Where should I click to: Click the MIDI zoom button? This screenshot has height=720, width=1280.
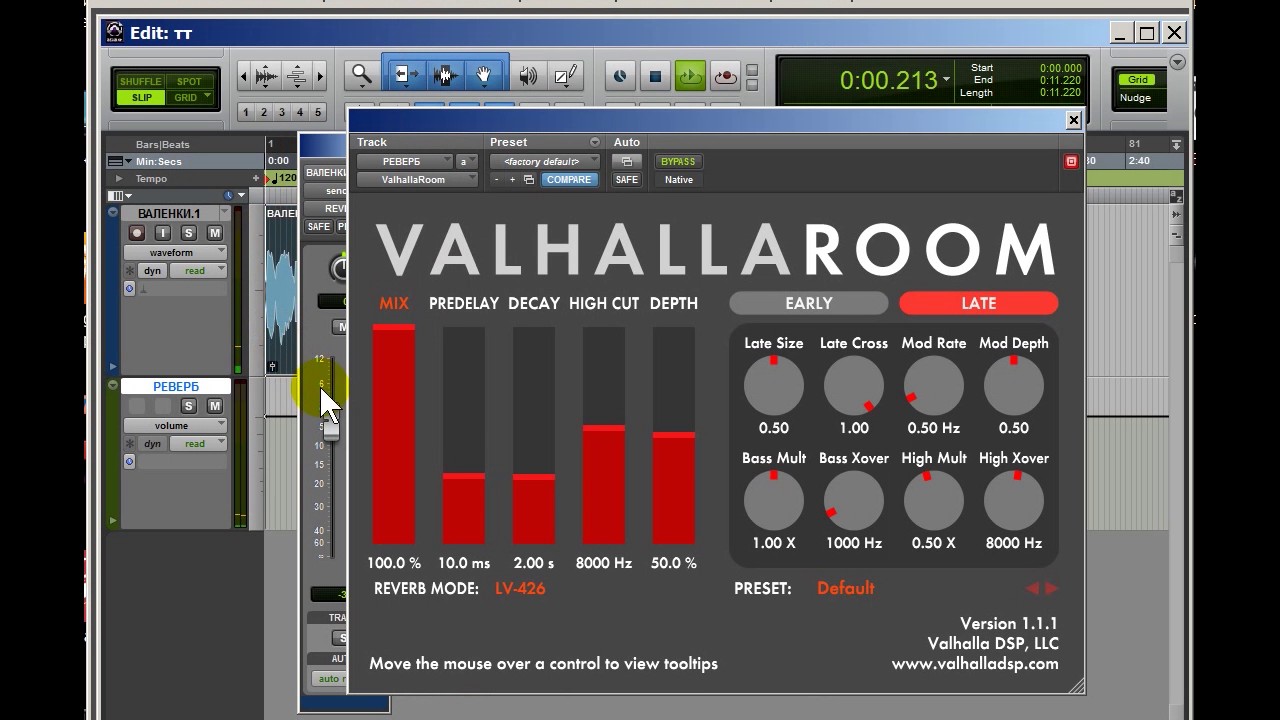click(x=297, y=76)
